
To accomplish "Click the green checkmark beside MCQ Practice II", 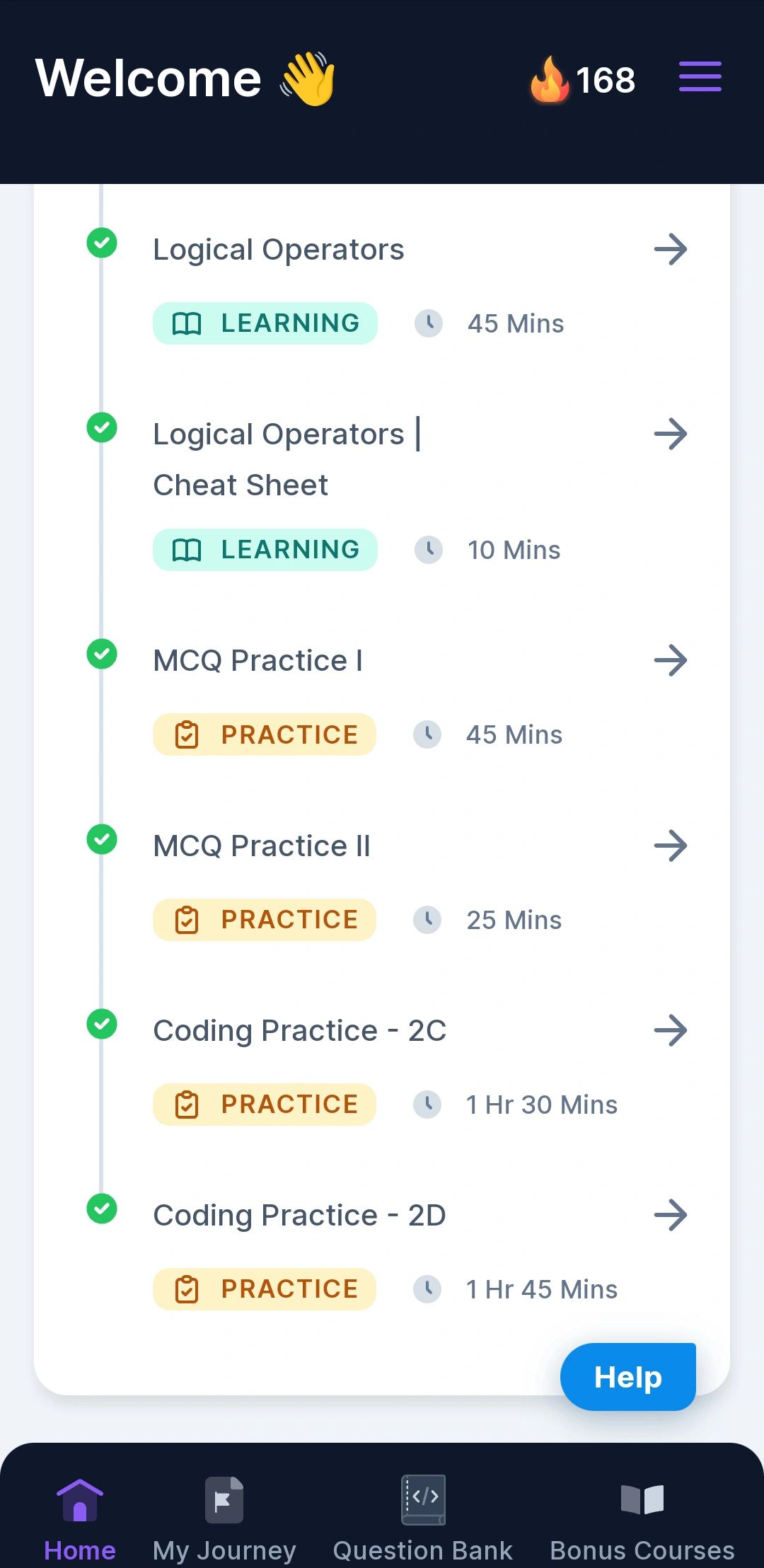I will pyautogui.click(x=102, y=839).
